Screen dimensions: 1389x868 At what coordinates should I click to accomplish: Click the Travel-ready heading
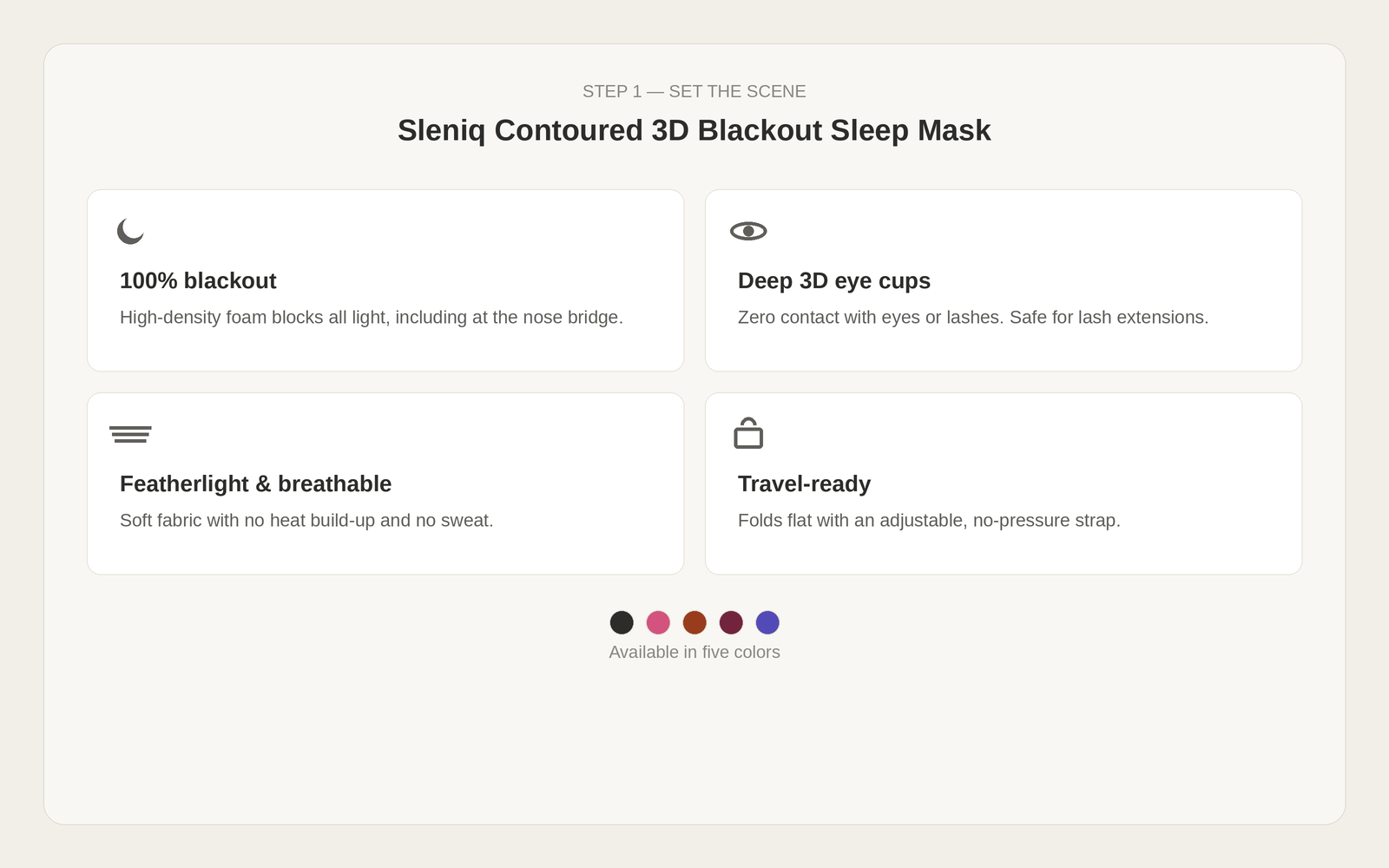[x=805, y=483]
